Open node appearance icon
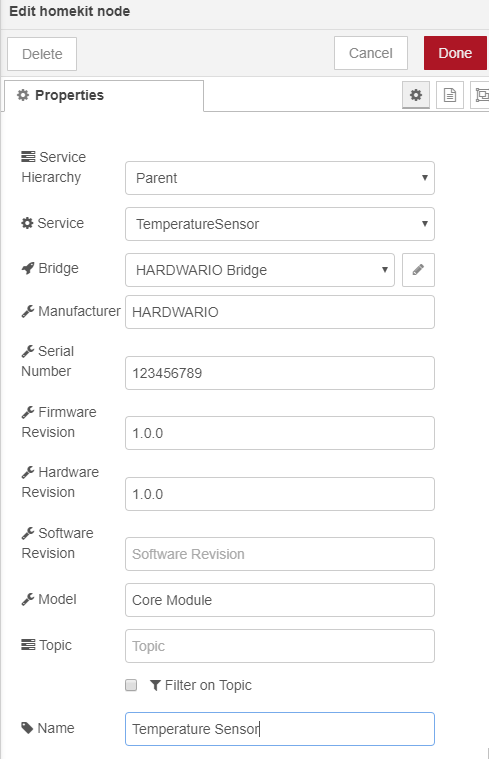This screenshot has width=489, height=759. click(480, 95)
